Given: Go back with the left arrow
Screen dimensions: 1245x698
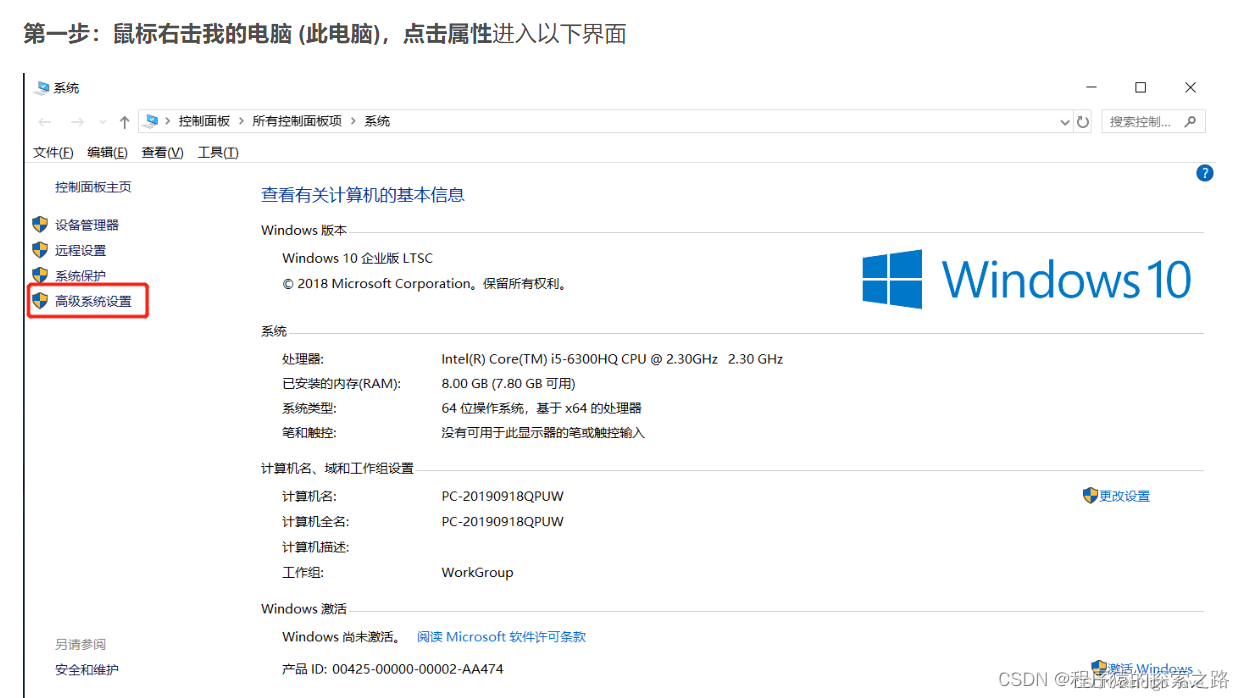Looking at the screenshot, I should (45, 122).
